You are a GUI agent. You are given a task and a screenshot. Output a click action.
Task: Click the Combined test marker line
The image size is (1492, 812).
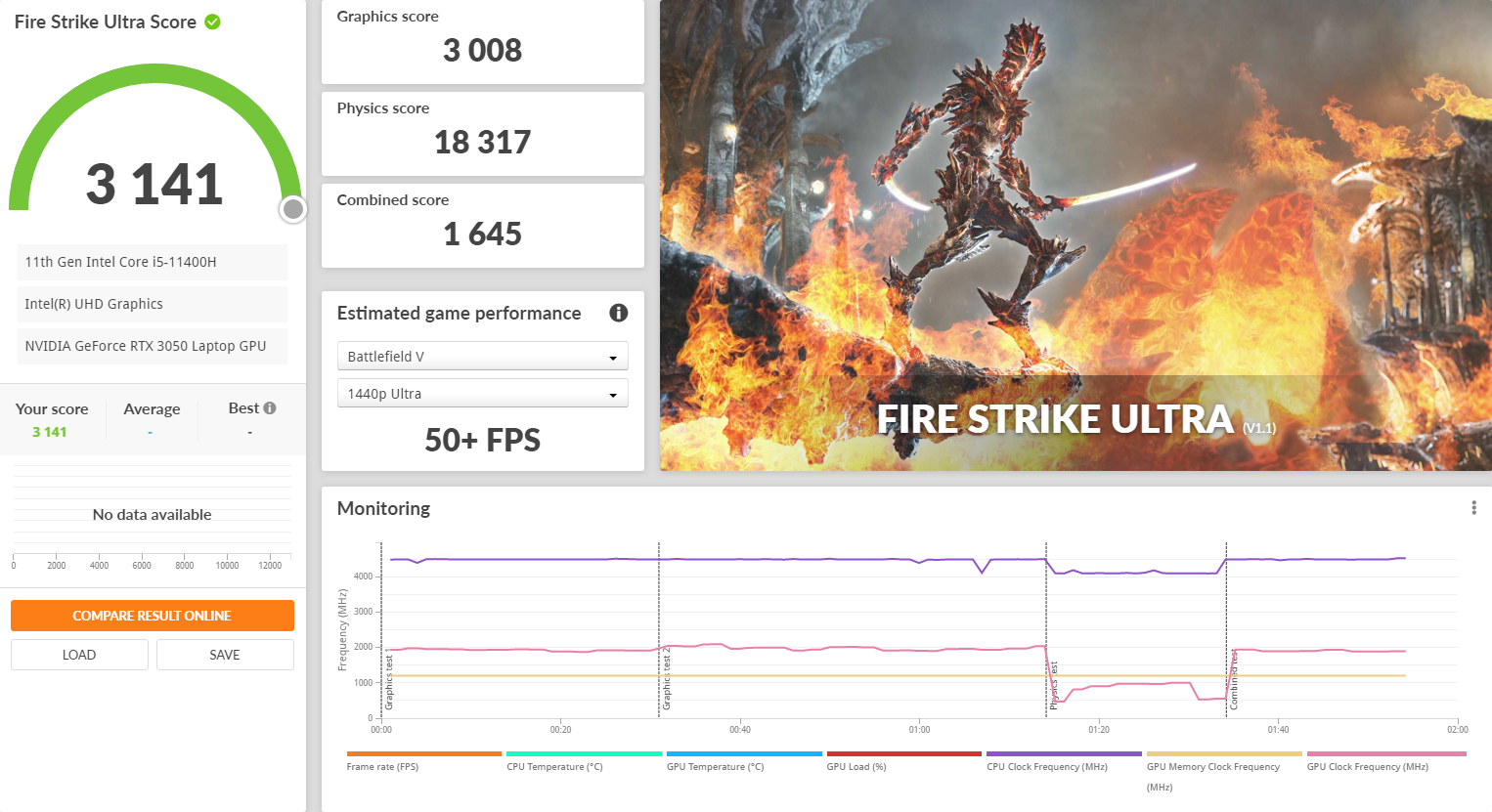tap(1226, 630)
